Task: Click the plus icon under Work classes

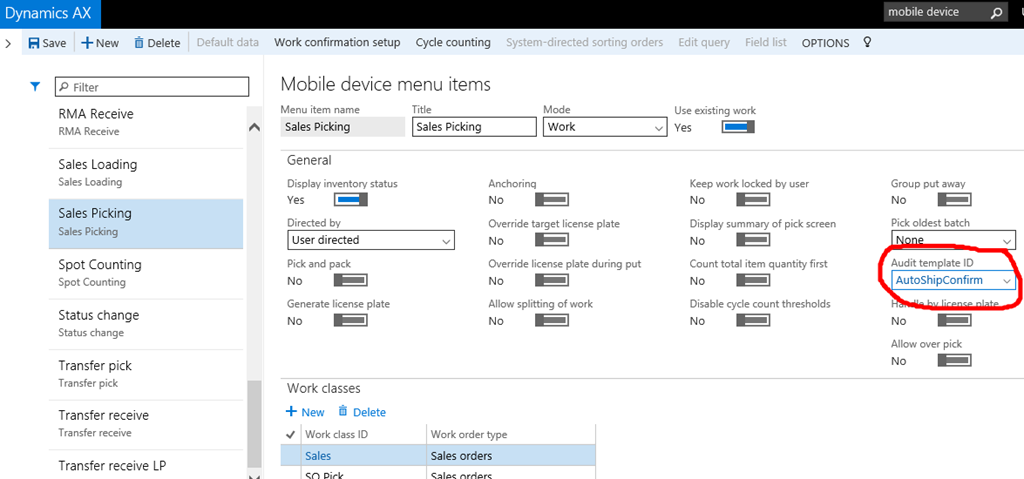Action: (x=292, y=412)
